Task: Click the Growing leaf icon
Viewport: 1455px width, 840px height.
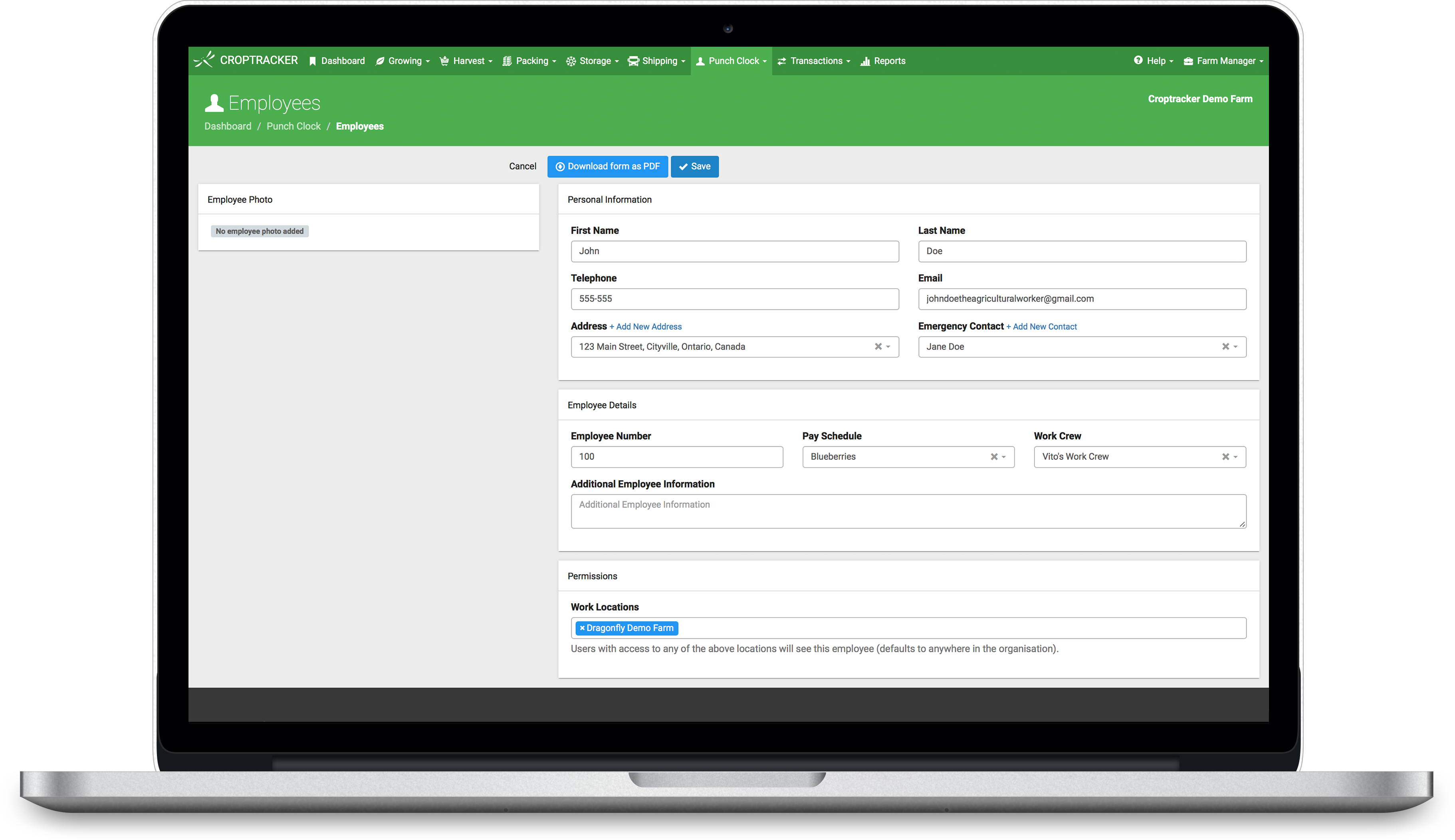Action: (x=380, y=61)
